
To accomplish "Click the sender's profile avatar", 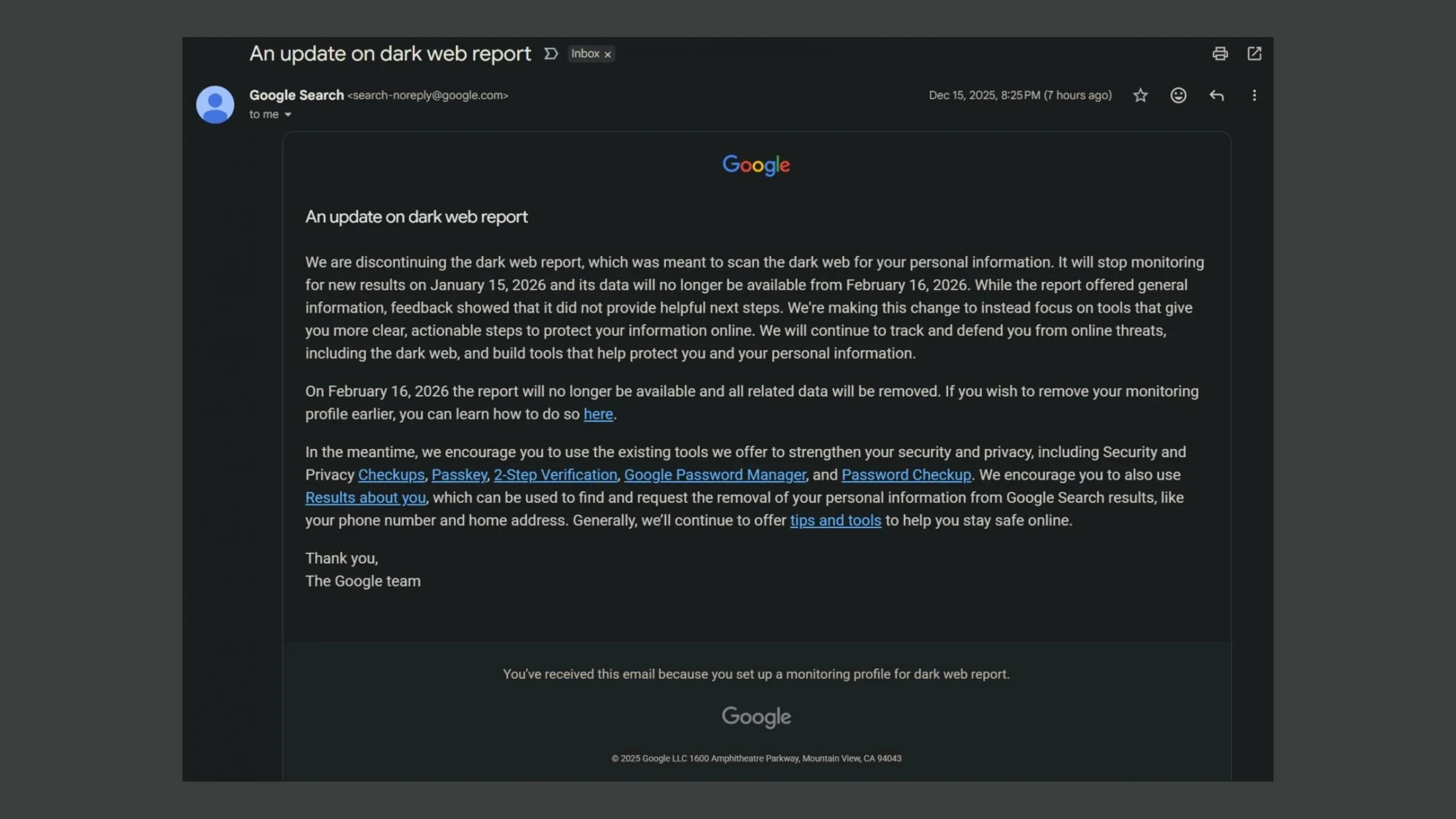I will 215,105.
